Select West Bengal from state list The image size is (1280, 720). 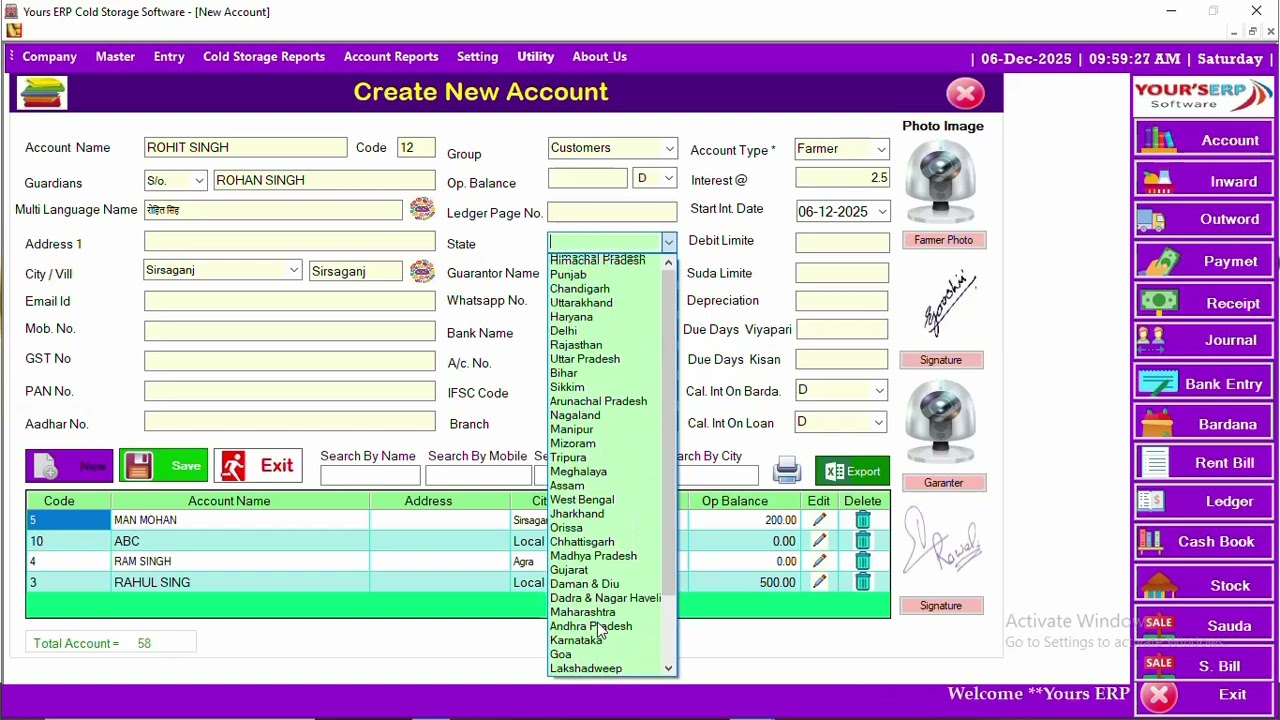click(x=582, y=500)
